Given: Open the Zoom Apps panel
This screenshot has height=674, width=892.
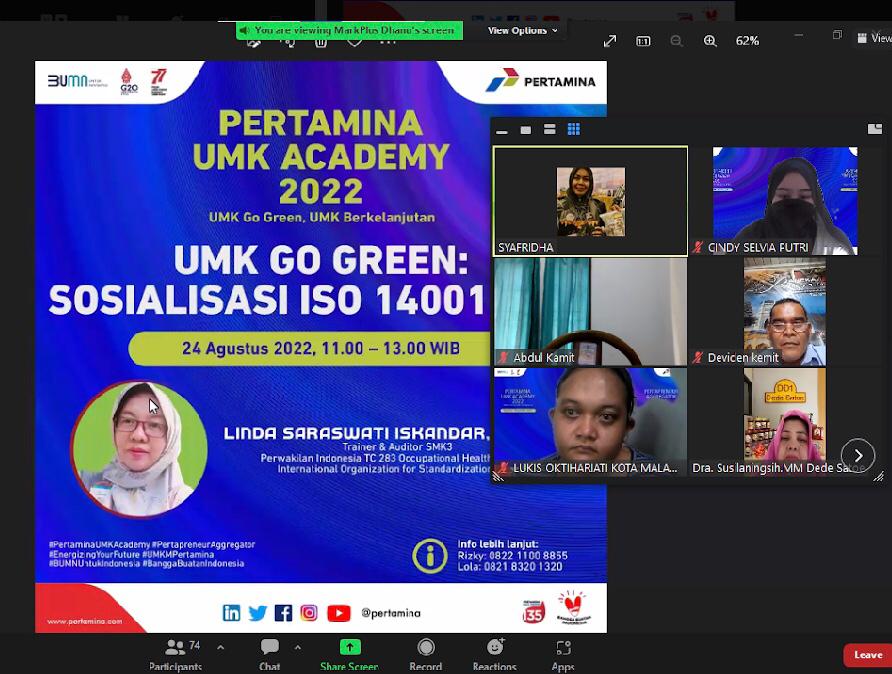Looking at the screenshot, I should pyautogui.click(x=563, y=653).
